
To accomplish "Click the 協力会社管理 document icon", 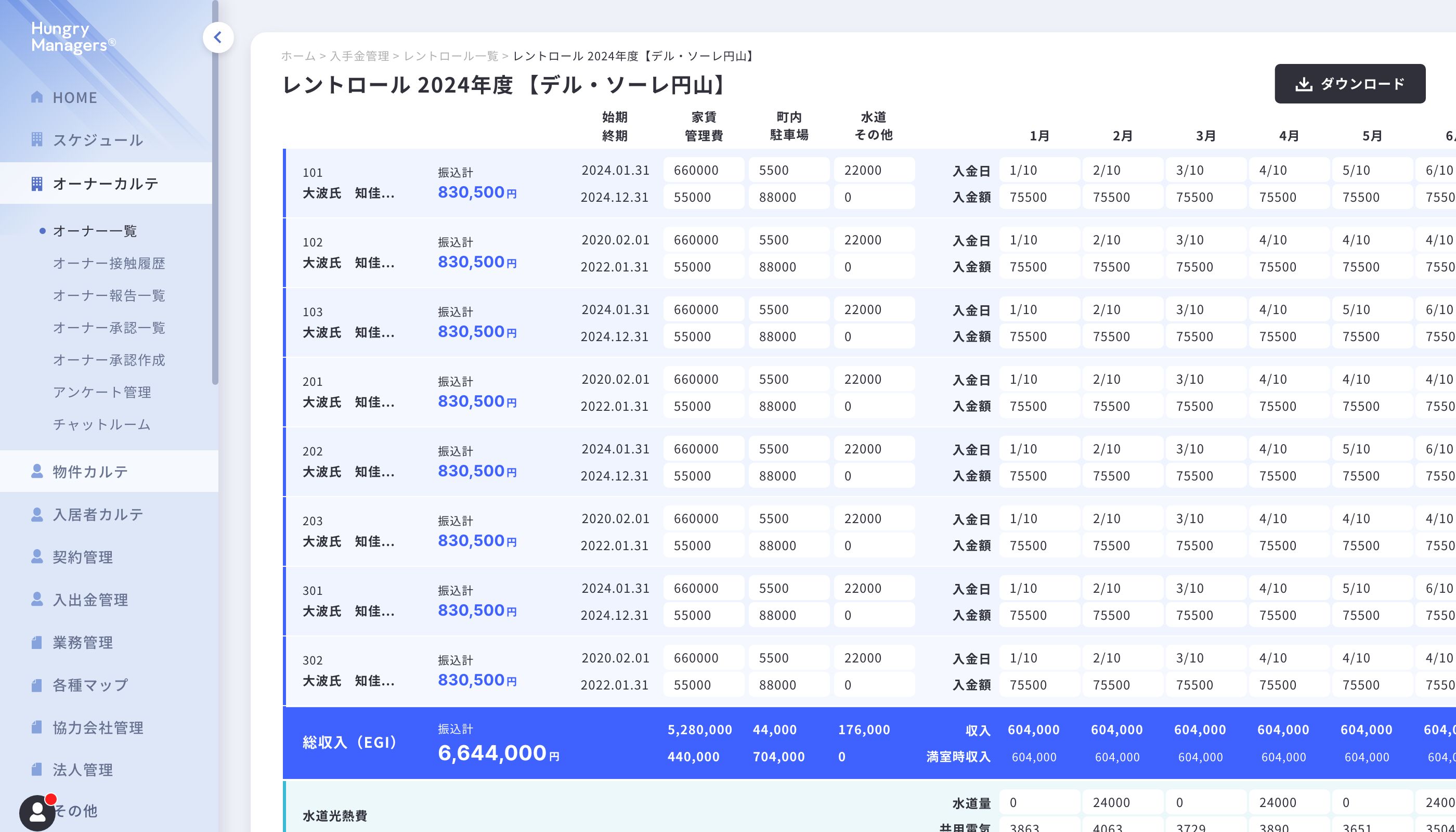I will coord(36,727).
